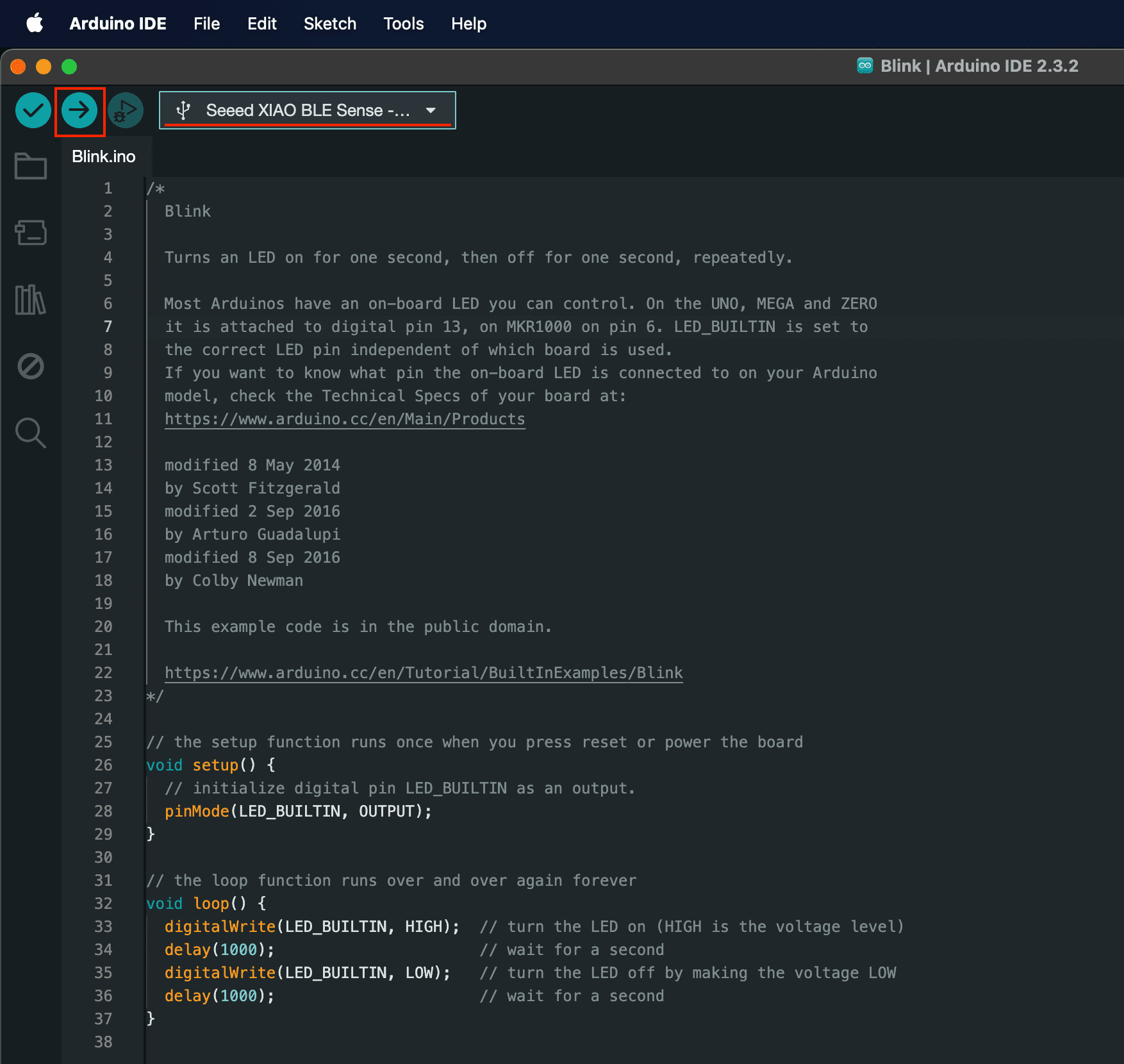1124x1064 pixels.
Task: Click the Verify checkmark button
Action: tap(33, 110)
